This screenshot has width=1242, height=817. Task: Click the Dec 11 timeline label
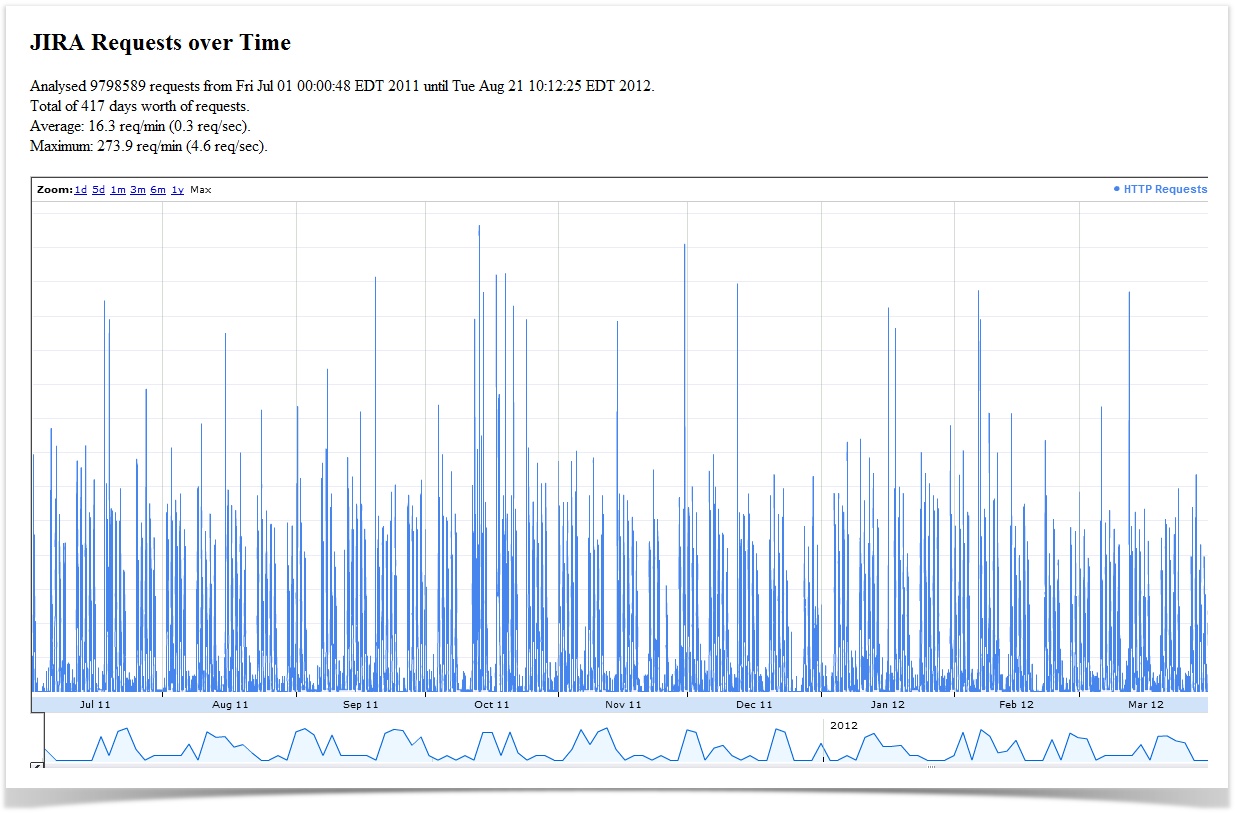pyautogui.click(x=754, y=705)
